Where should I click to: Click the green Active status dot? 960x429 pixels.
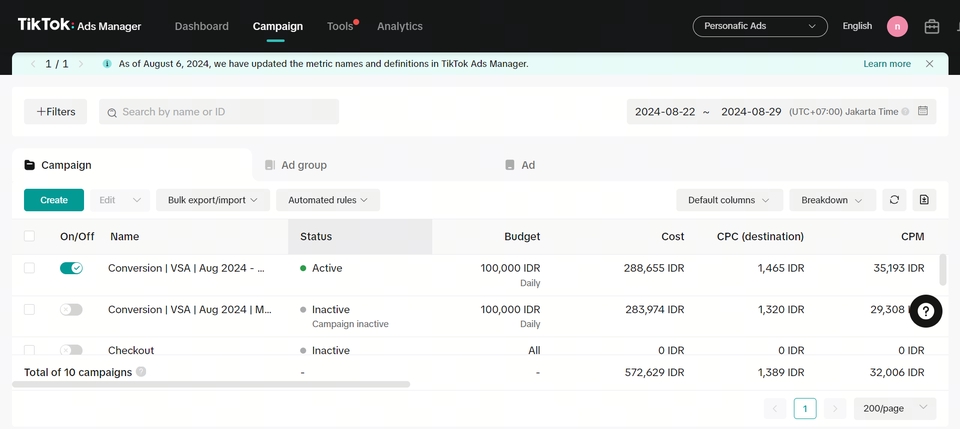coord(303,268)
